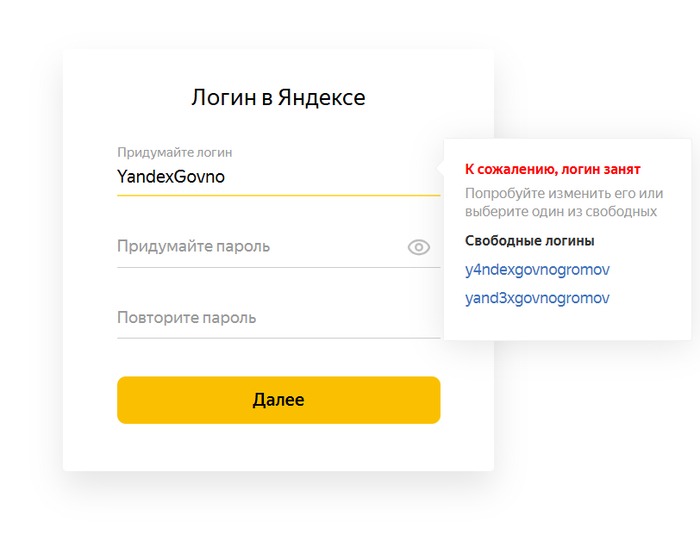Click the page background outside the form
This screenshot has height=547, width=700.
point(600,450)
